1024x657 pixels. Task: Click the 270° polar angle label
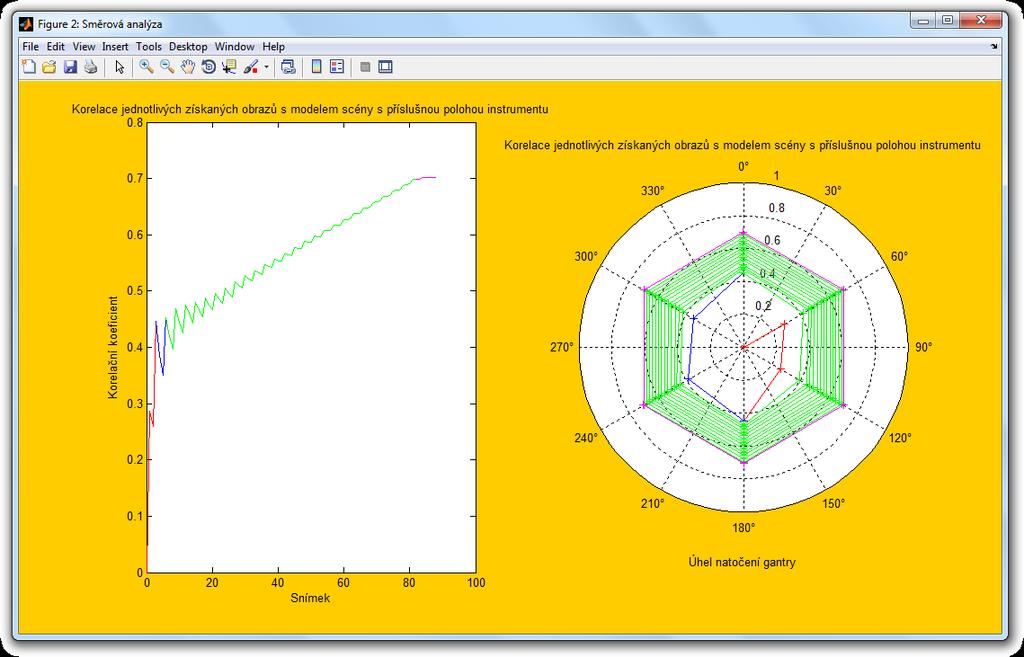(x=562, y=347)
